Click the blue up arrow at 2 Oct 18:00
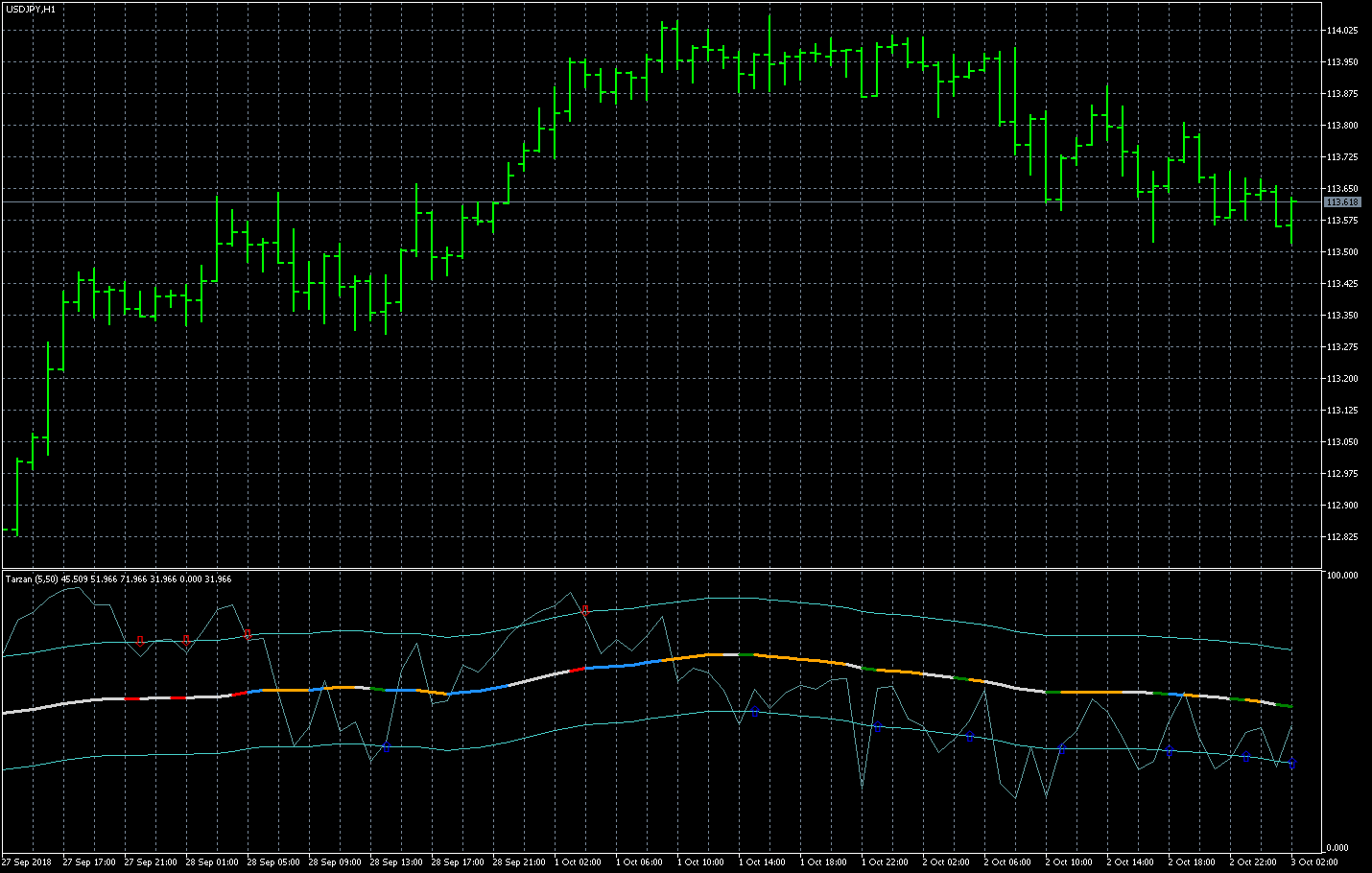This screenshot has height=873, width=1372. point(1169,750)
